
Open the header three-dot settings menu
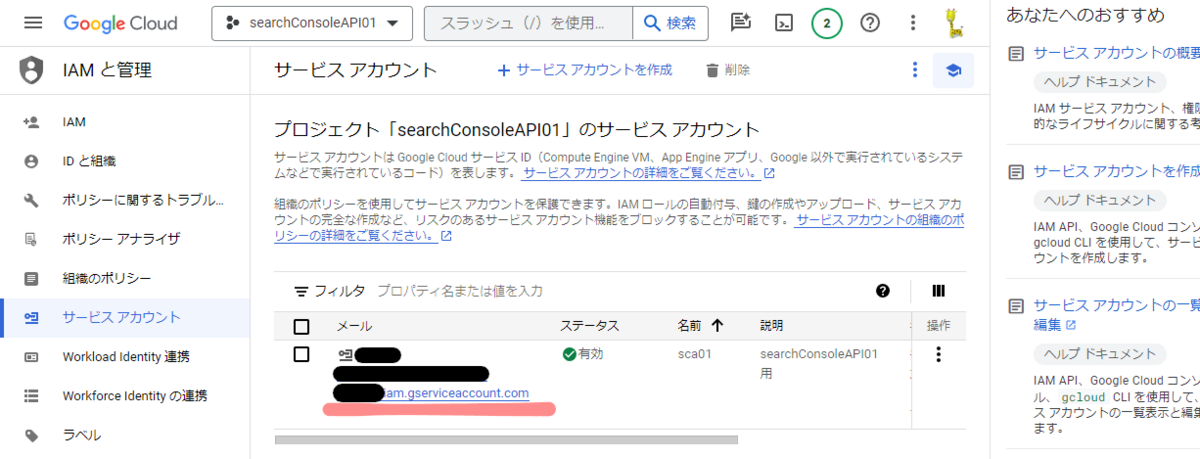click(x=912, y=23)
